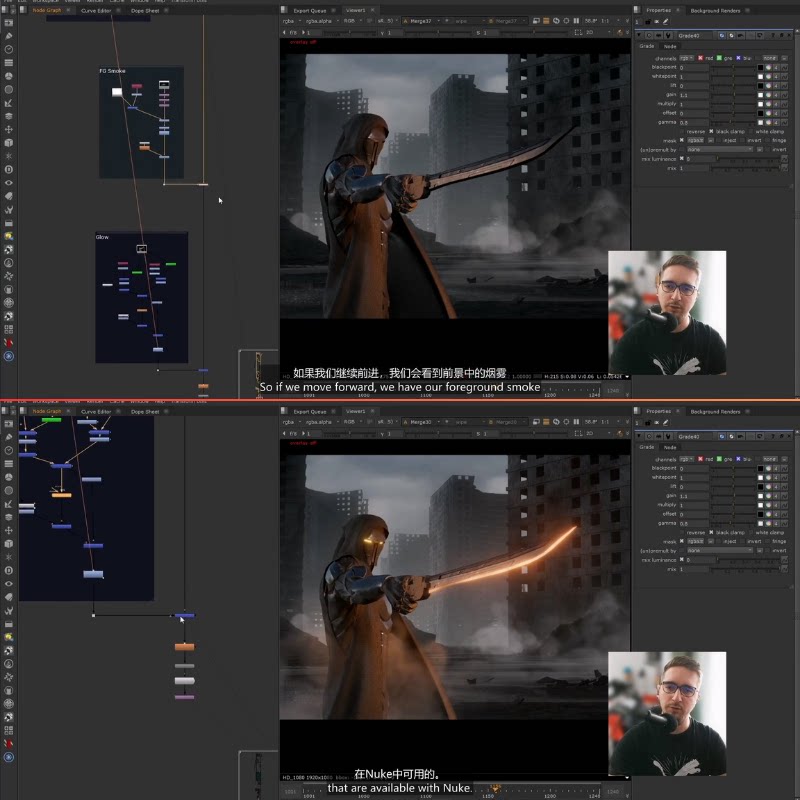Open the Keyer nodes menu in upper Nuke window
The width and height of the screenshot is (800, 800).
9,103
